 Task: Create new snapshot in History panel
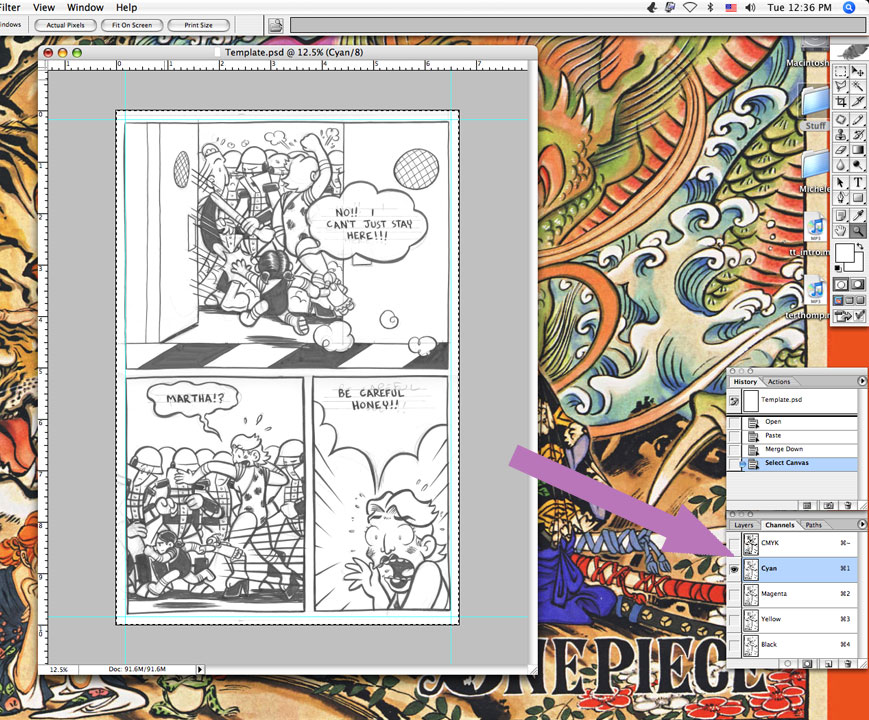pyautogui.click(x=828, y=505)
